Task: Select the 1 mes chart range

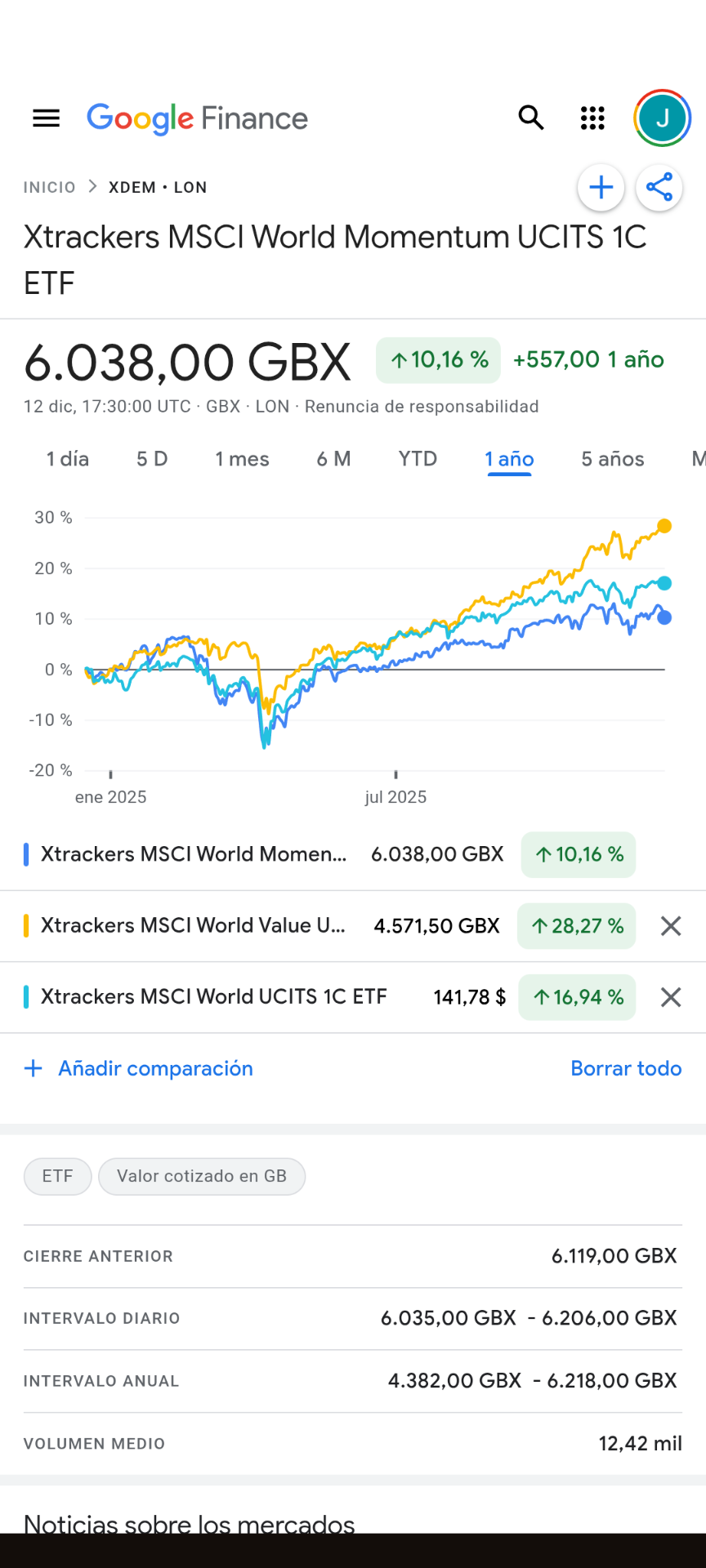Action: coord(242,459)
